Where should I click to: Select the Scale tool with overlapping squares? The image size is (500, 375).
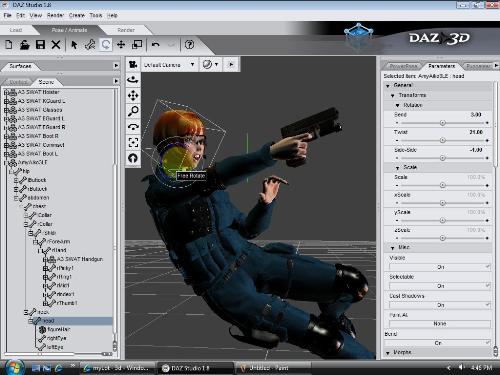click(x=137, y=45)
